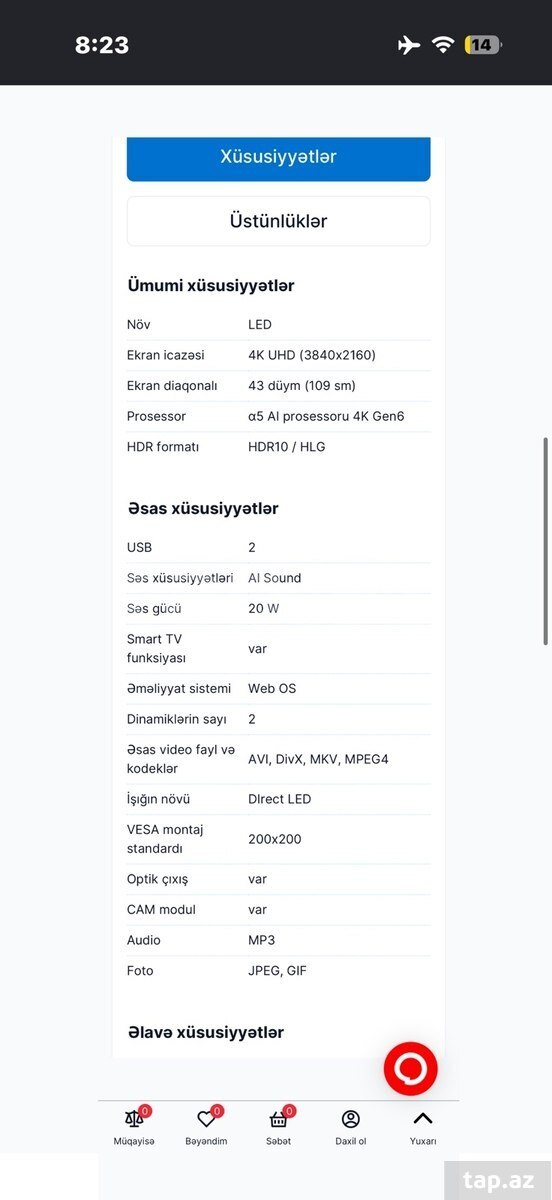Screen dimensions: 552x1200
Task: Tap the Müqayisə label in bottom bar
Action: (134, 1141)
